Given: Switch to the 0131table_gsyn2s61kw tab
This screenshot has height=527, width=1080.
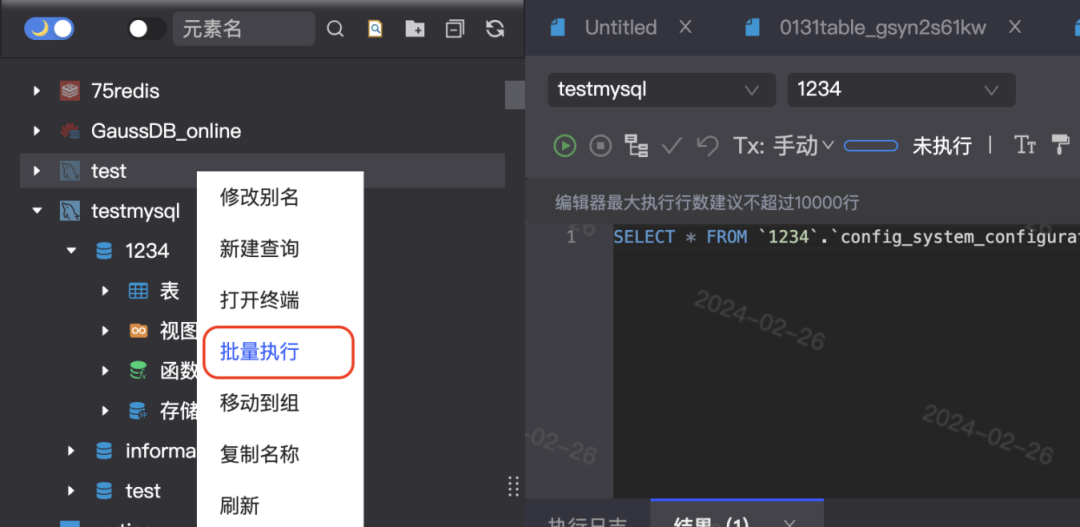Looking at the screenshot, I should [x=882, y=28].
